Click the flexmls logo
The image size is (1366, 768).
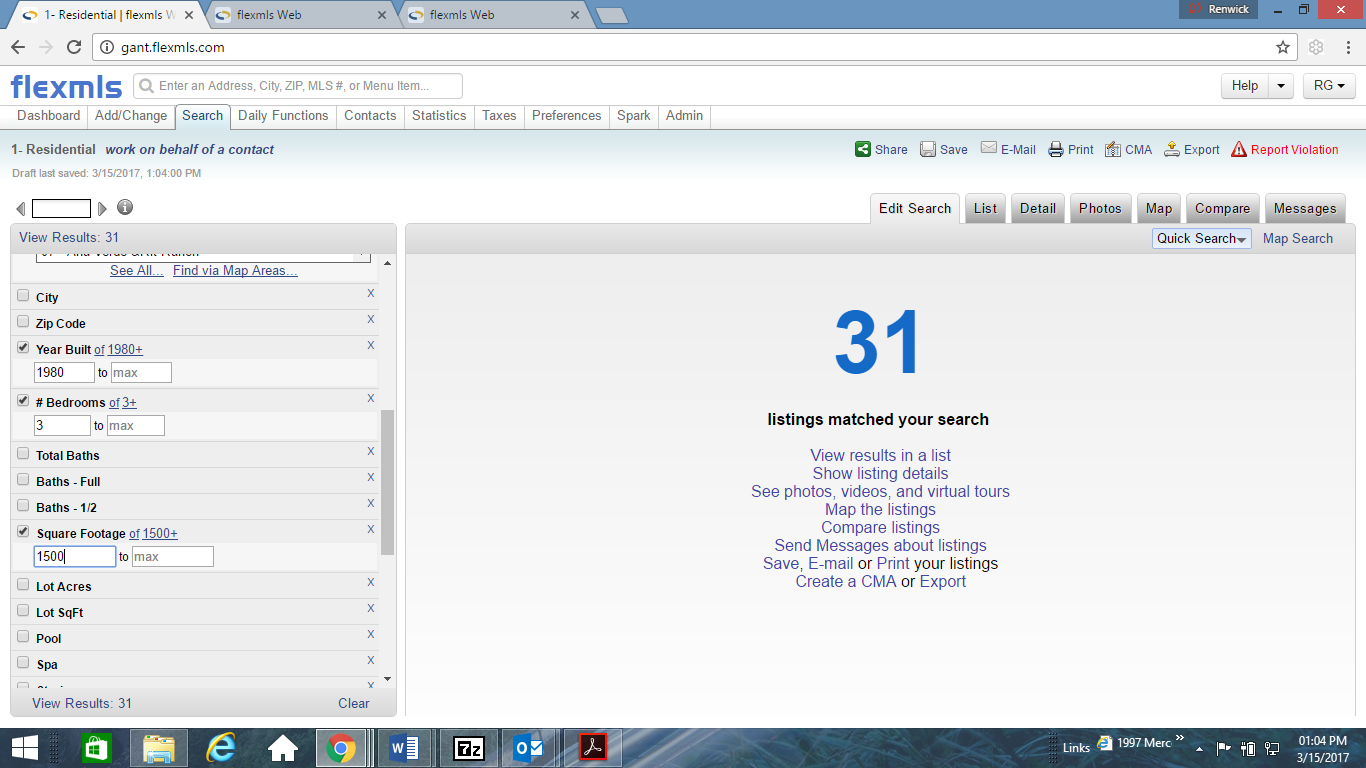pos(66,87)
